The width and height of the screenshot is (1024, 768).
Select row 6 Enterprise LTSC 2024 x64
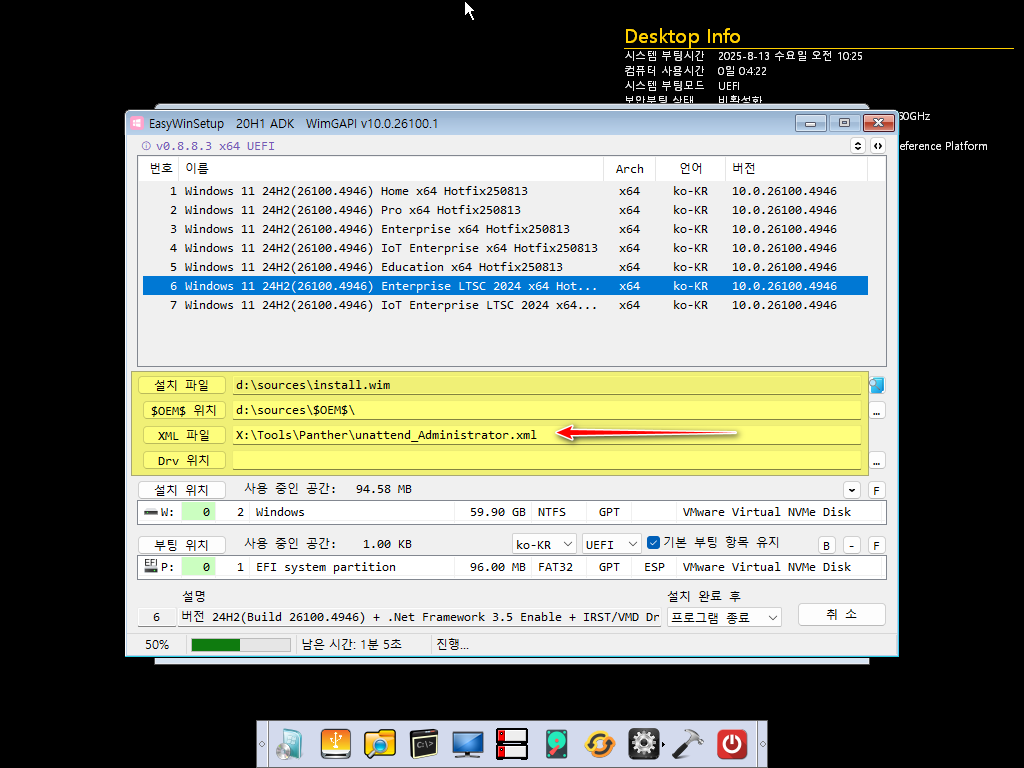tap(505, 286)
